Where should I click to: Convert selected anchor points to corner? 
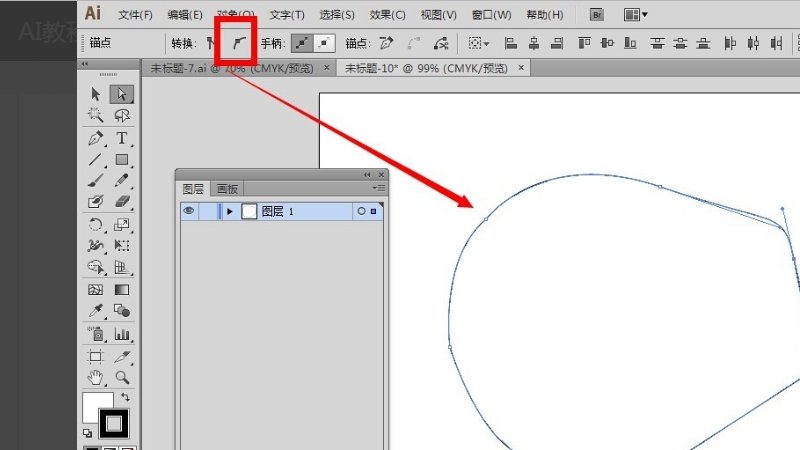point(211,43)
